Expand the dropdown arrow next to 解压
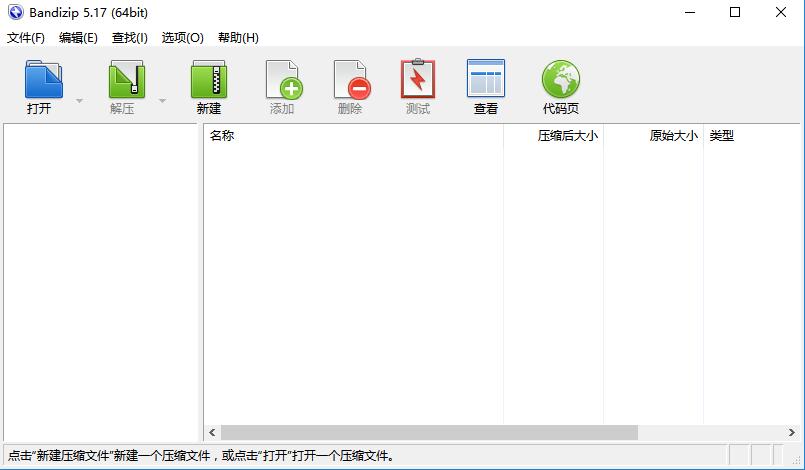Image resolution: width=805 pixels, height=470 pixels. point(162,101)
